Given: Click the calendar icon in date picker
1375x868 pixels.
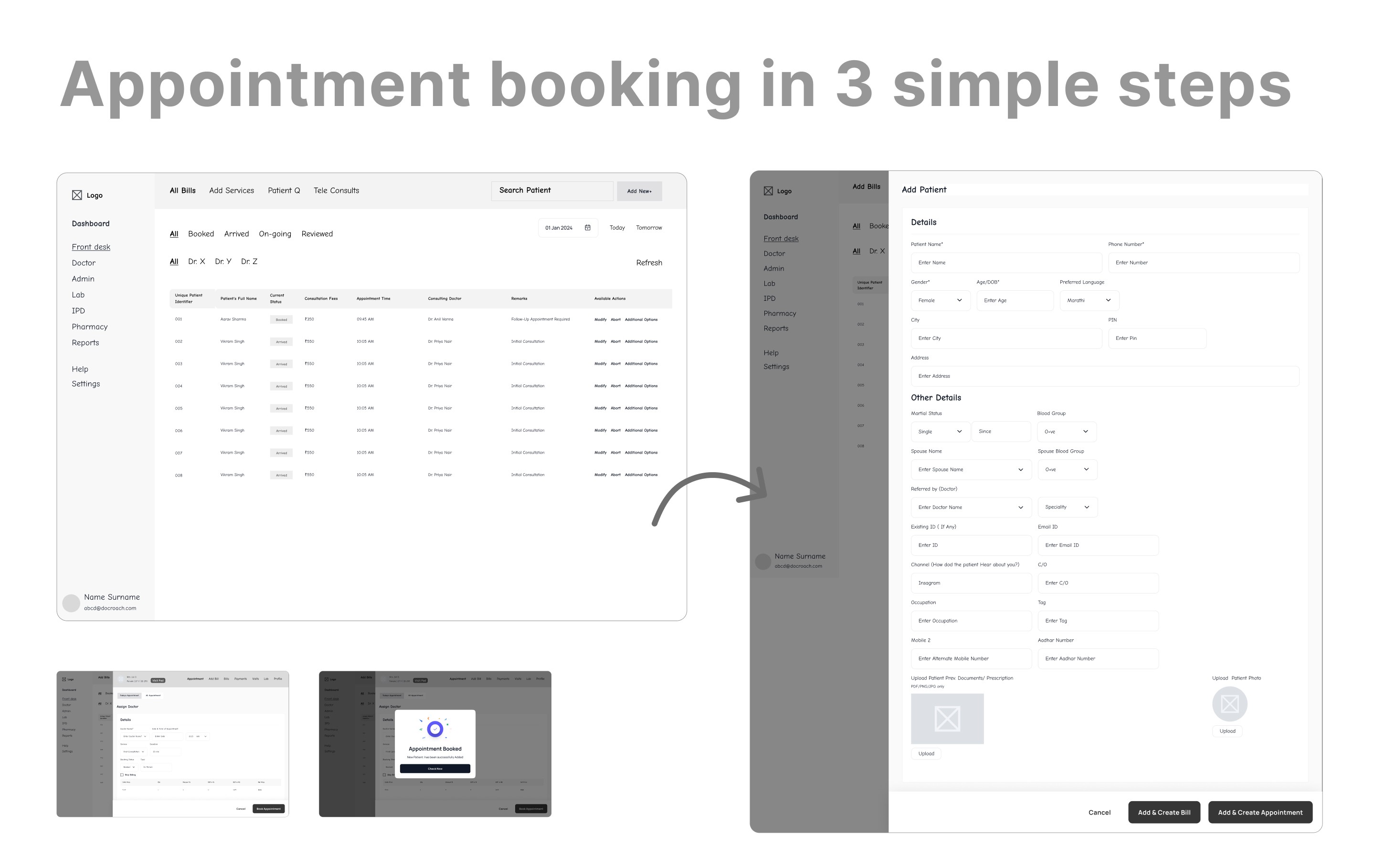Looking at the screenshot, I should (x=588, y=228).
